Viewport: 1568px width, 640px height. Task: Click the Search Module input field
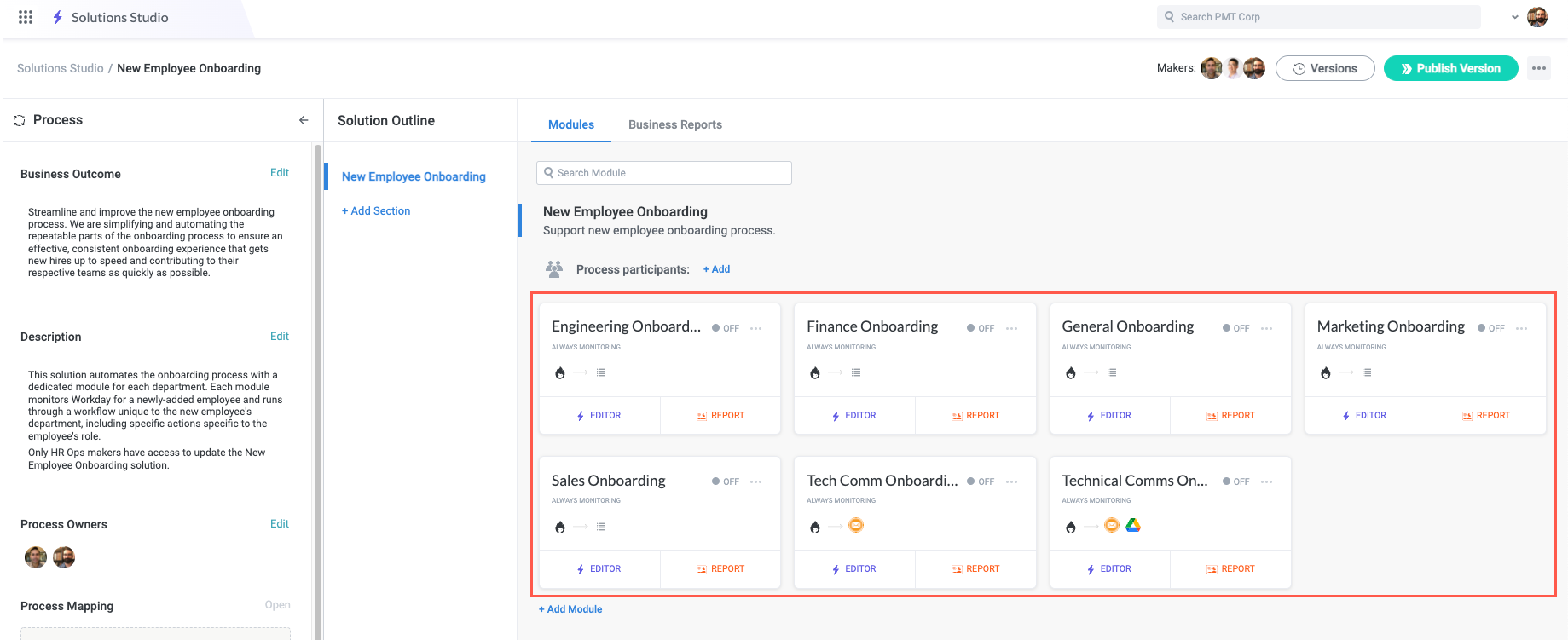pos(664,173)
